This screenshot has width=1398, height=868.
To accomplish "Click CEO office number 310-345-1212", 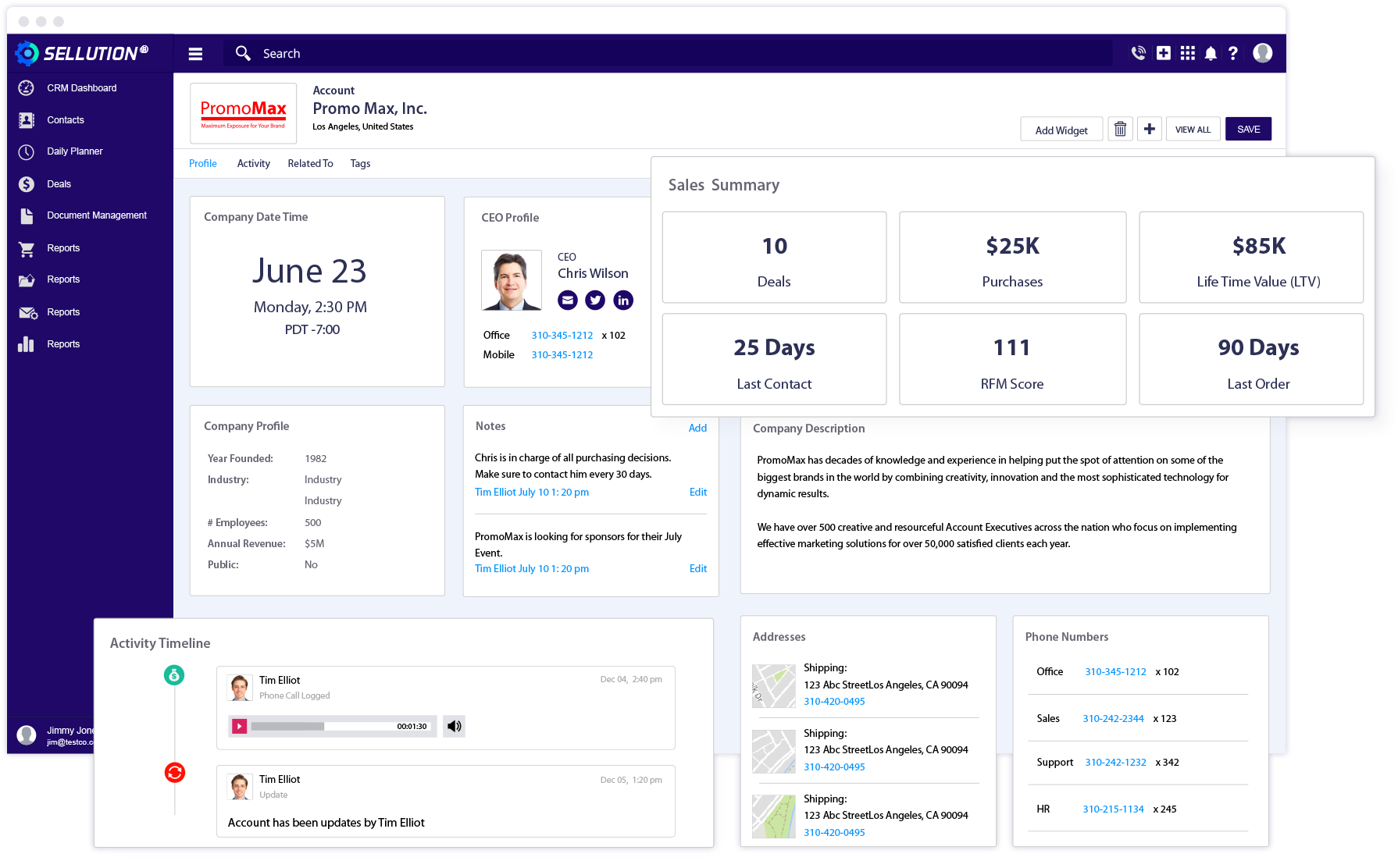I will [x=562, y=335].
